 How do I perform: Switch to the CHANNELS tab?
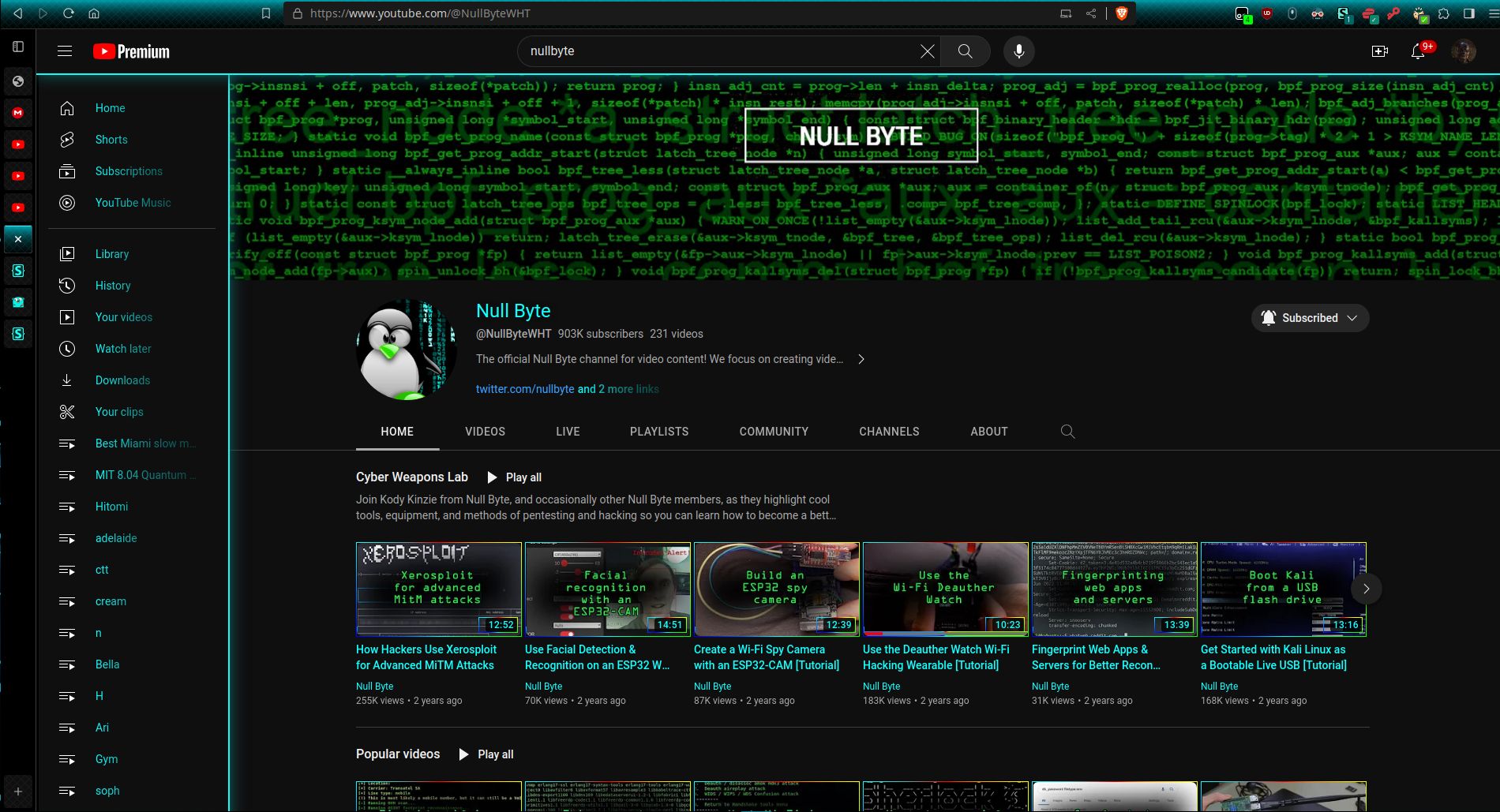(x=889, y=432)
